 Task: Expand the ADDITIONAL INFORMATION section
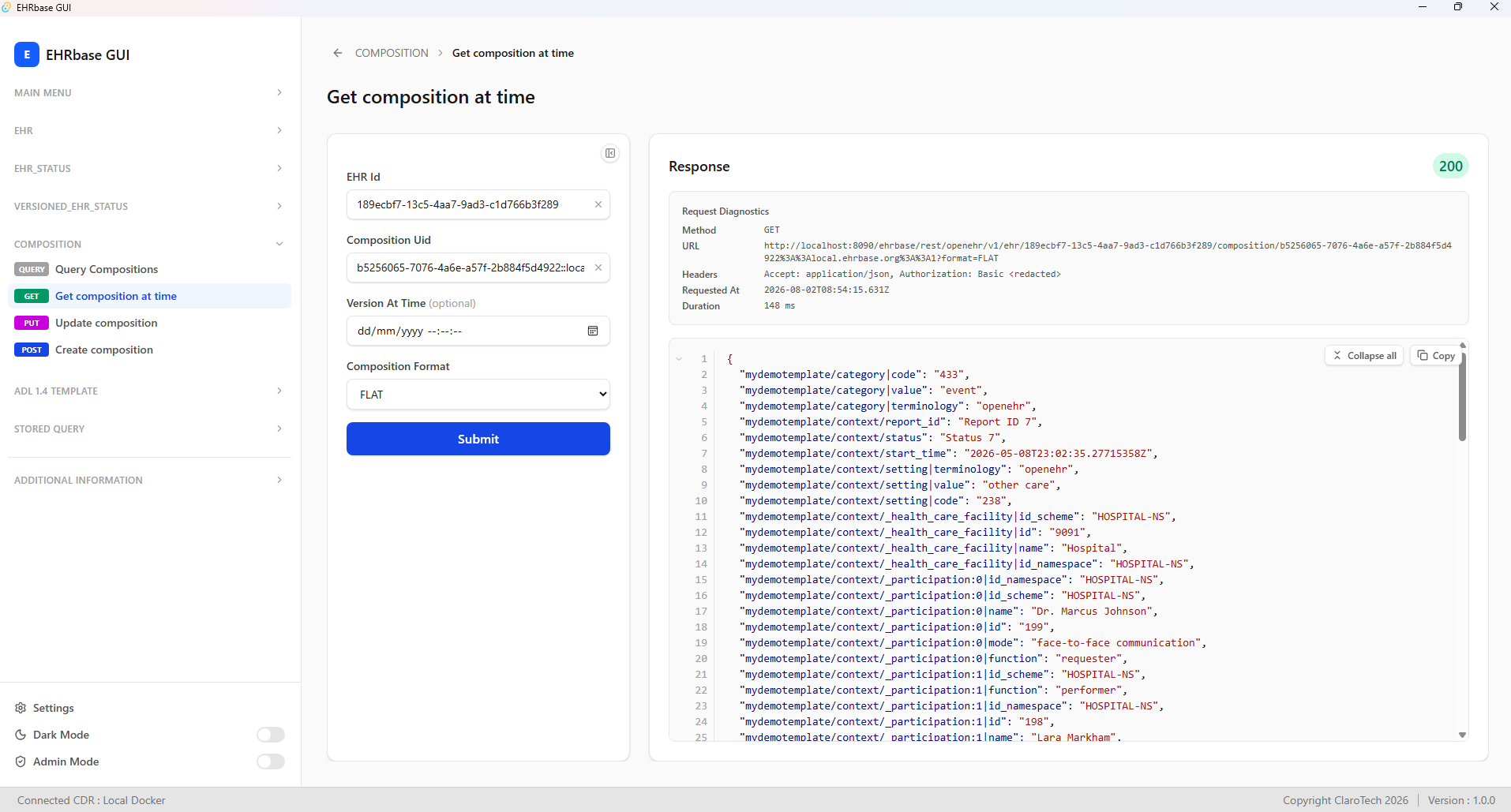click(x=149, y=480)
